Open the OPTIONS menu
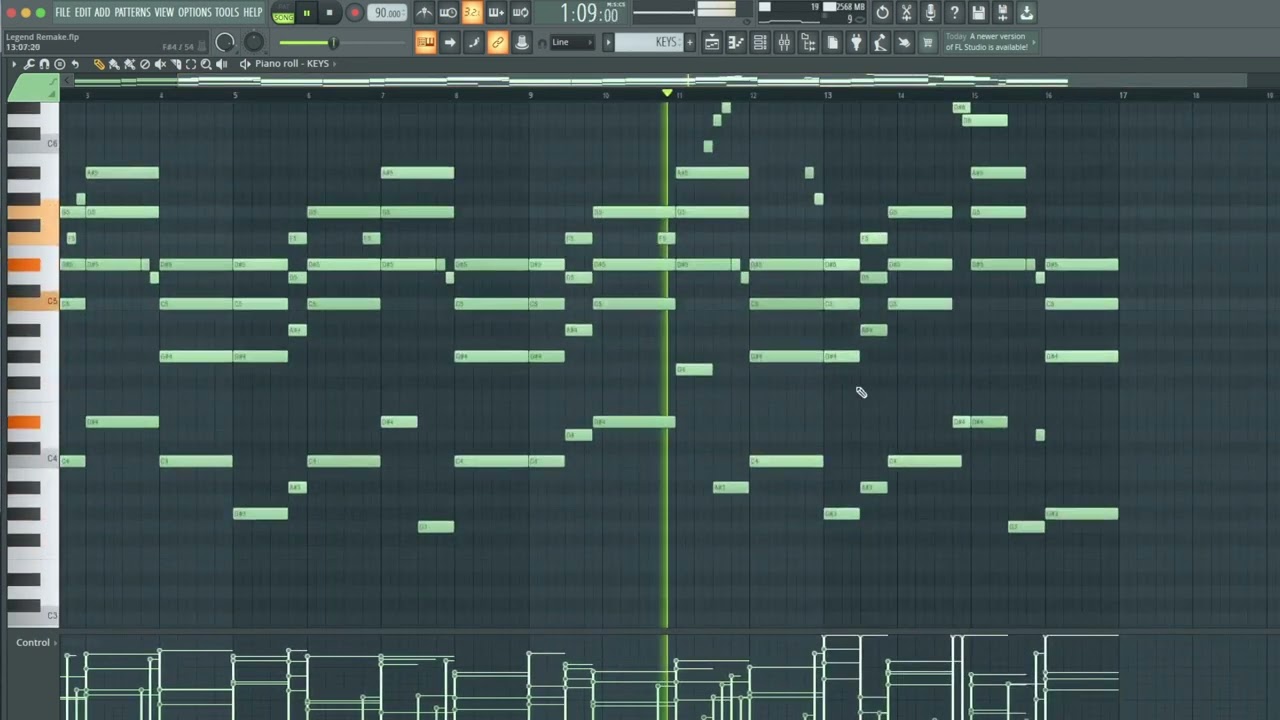 (x=195, y=12)
